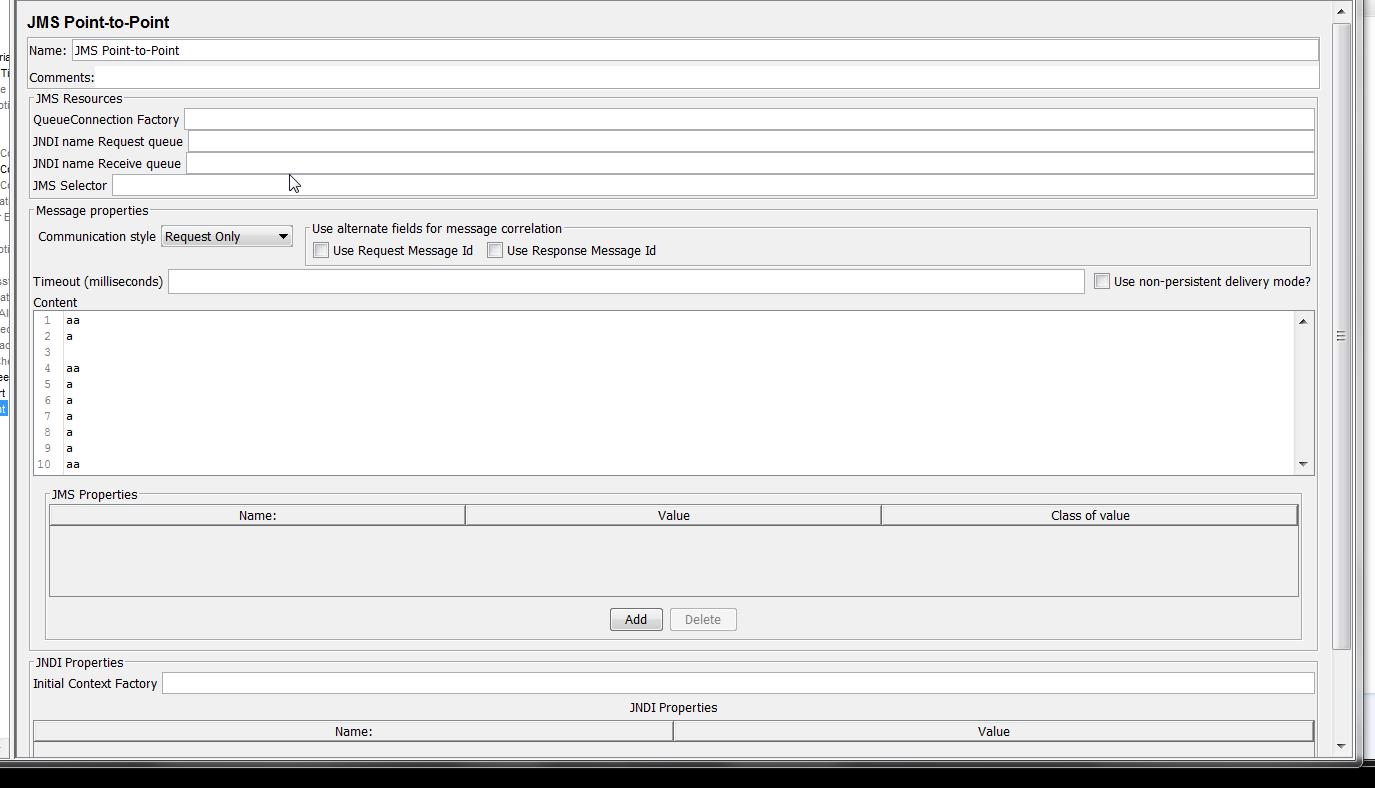Open the Communication style dropdown
This screenshot has height=788, width=1375.
pyautogui.click(x=283, y=236)
